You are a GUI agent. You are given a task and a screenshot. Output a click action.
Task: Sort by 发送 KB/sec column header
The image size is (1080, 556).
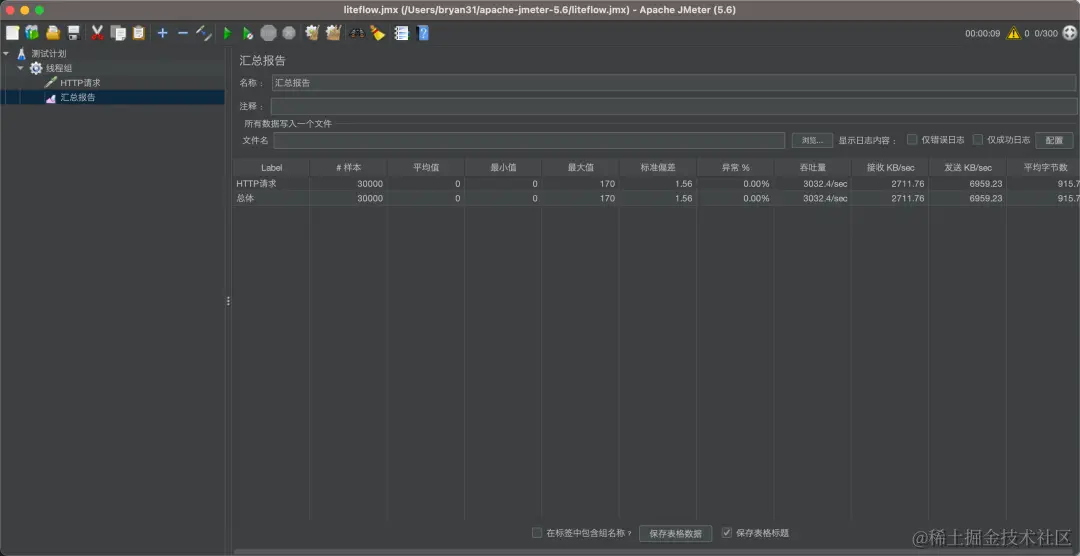pyautogui.click(x=968, y=167)
